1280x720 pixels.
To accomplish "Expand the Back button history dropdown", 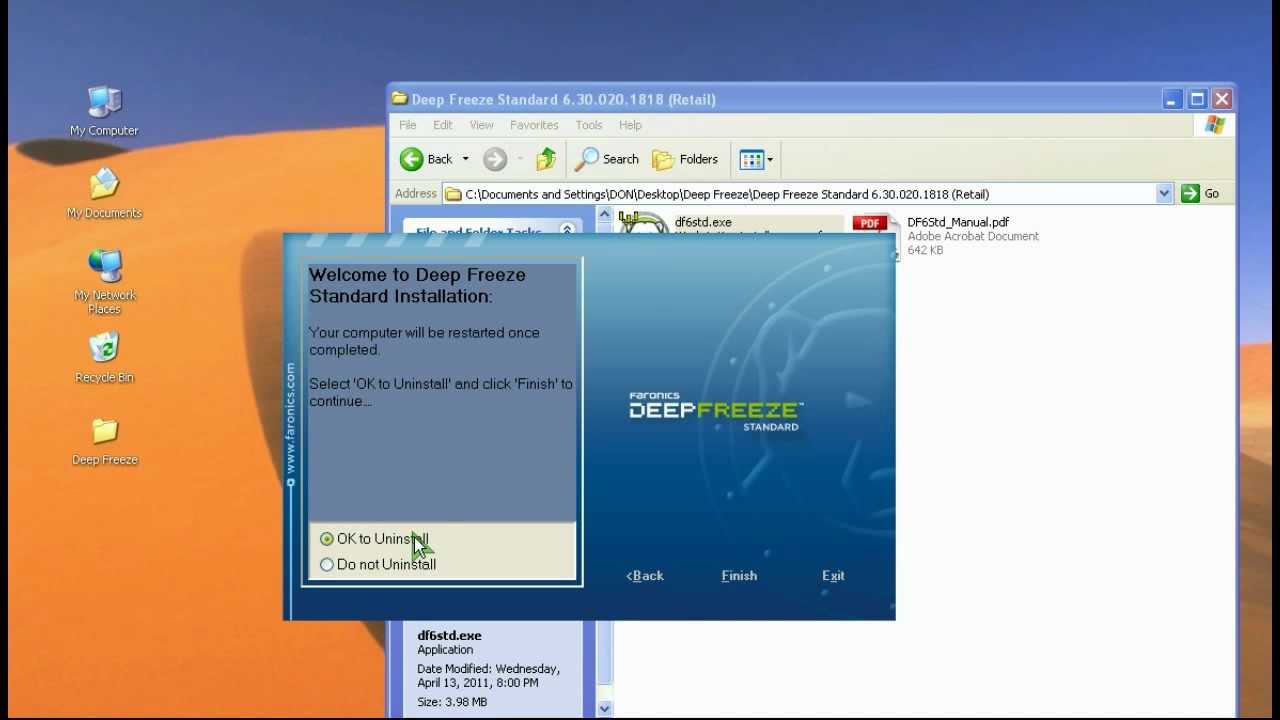I will (x=466, y=159).
